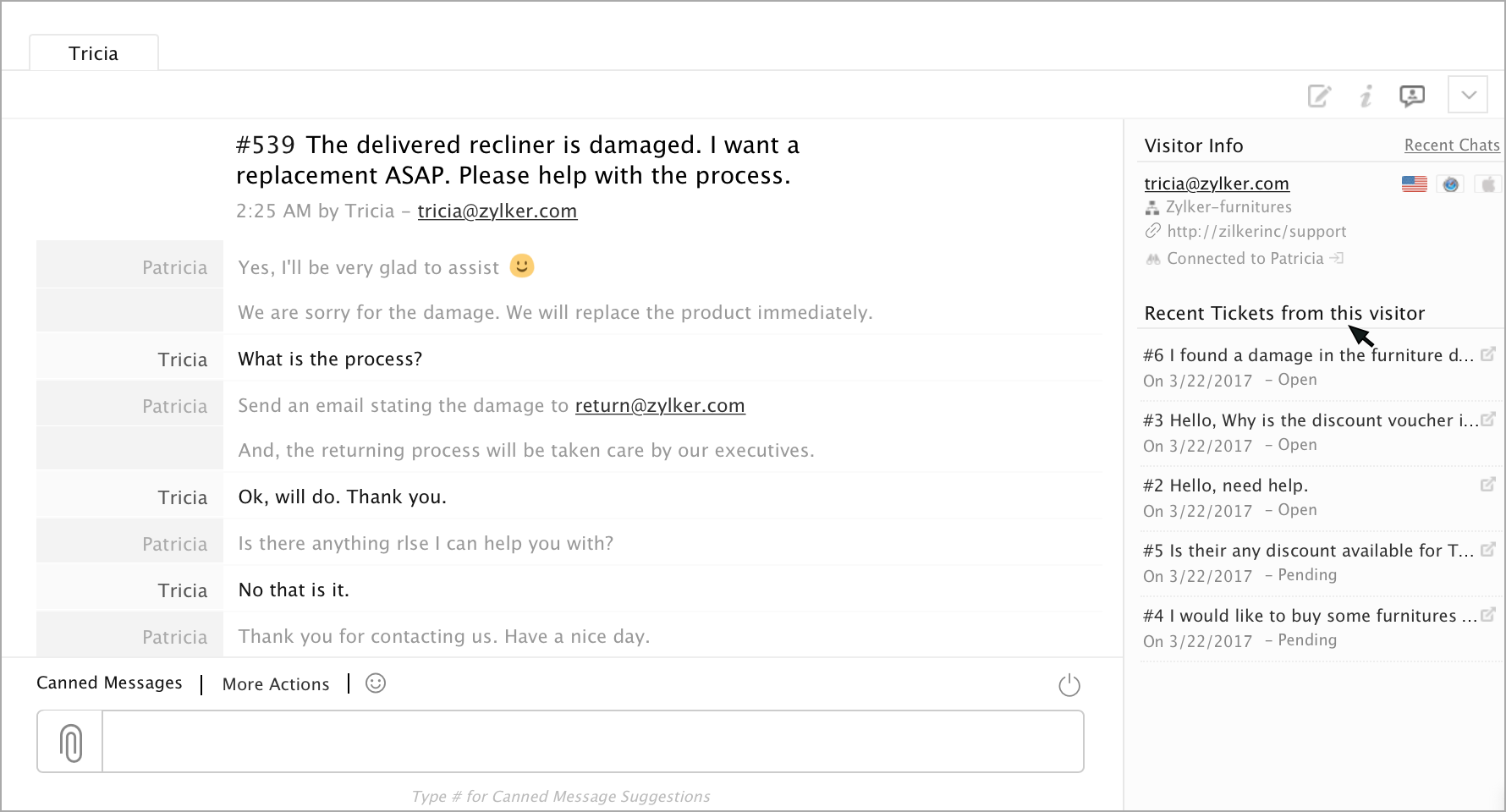This screenshot has height=812, width=1506.
Task: Click the Recent Chats link
Action: pos(1452,145)
